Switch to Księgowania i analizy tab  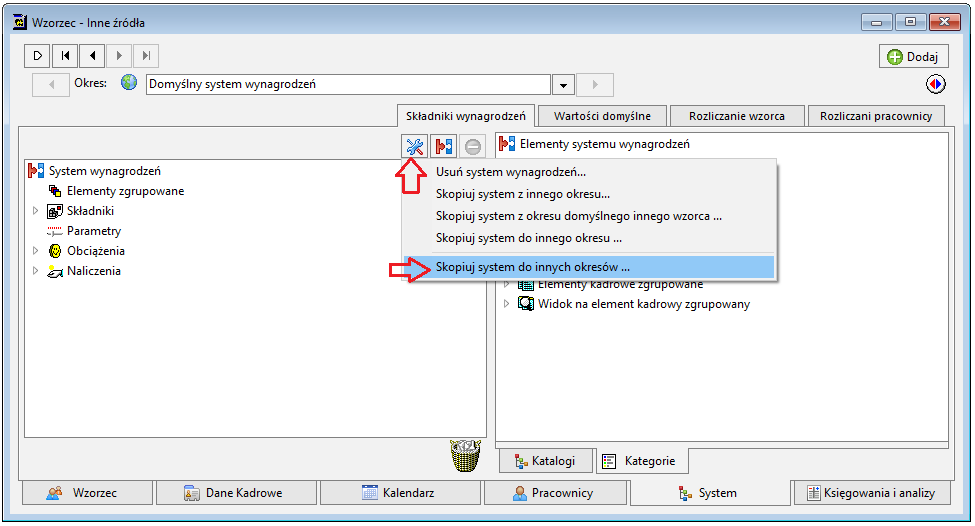(872, 493)
